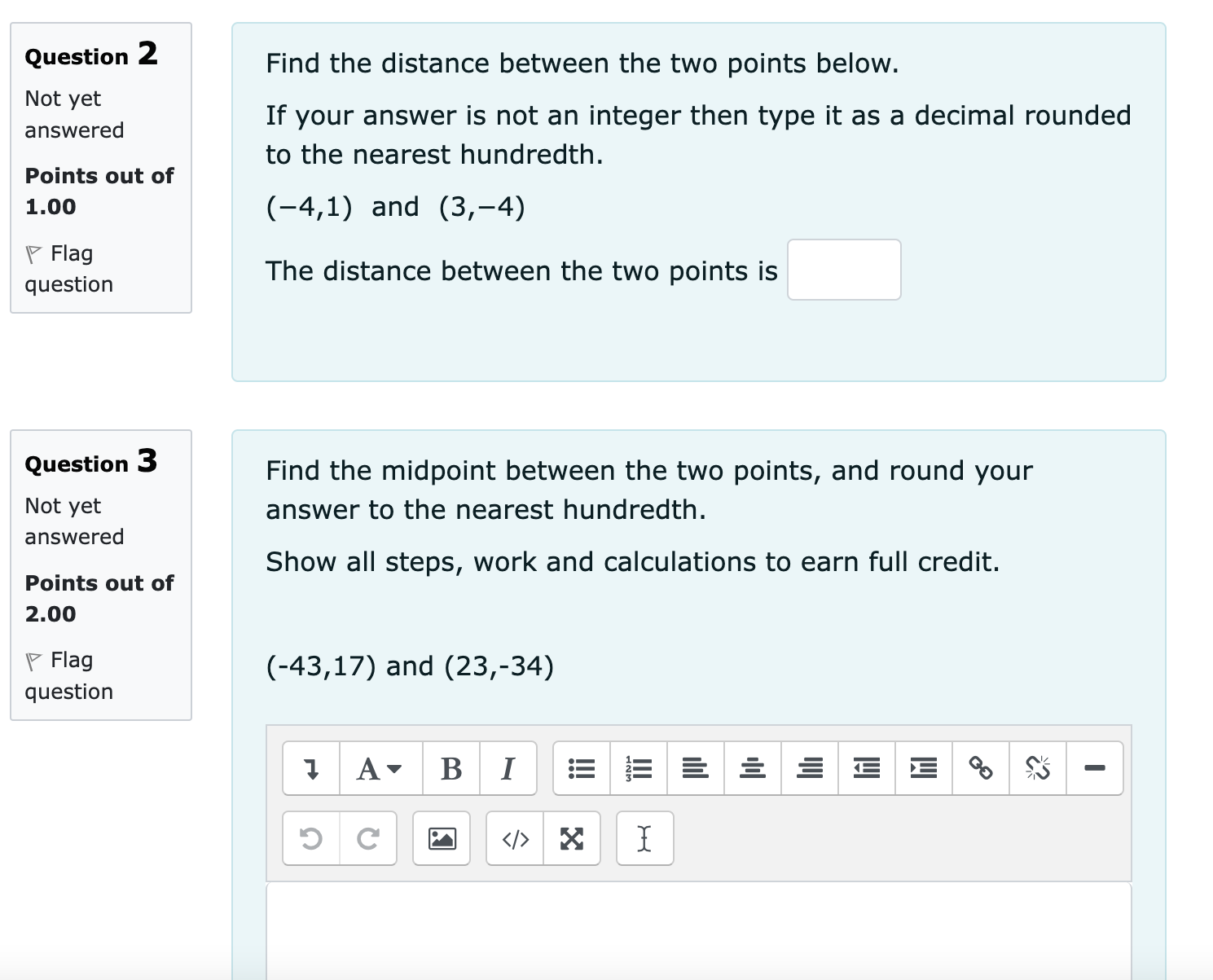Click the Redo icon in the editor
The width and height of the screenshot is (1213, 980).
click(x=368, y=838)
